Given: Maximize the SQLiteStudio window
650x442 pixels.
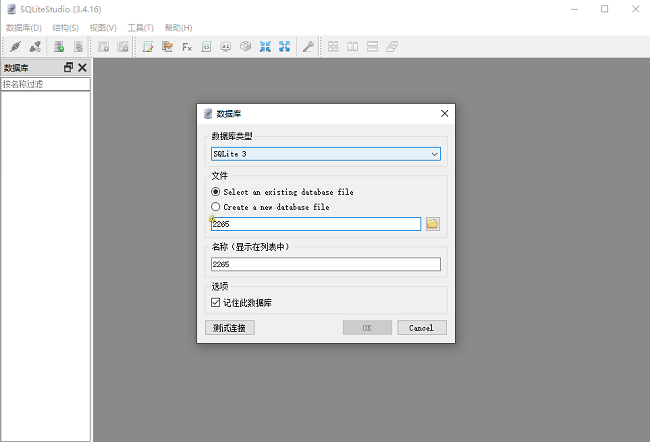Looking at the screenshot, I should point(605,9).
